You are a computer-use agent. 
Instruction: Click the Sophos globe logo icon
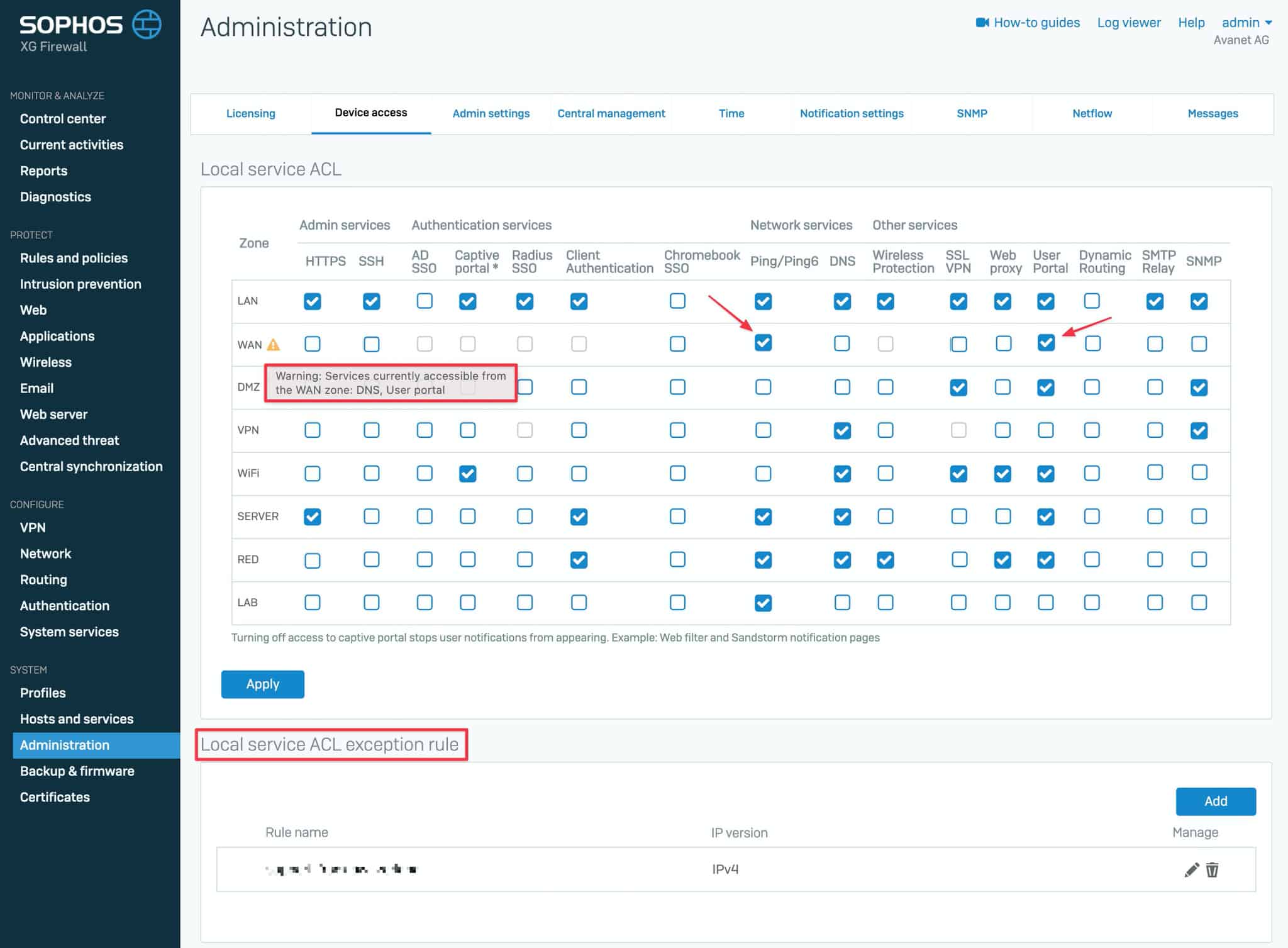tap(147, 25)
